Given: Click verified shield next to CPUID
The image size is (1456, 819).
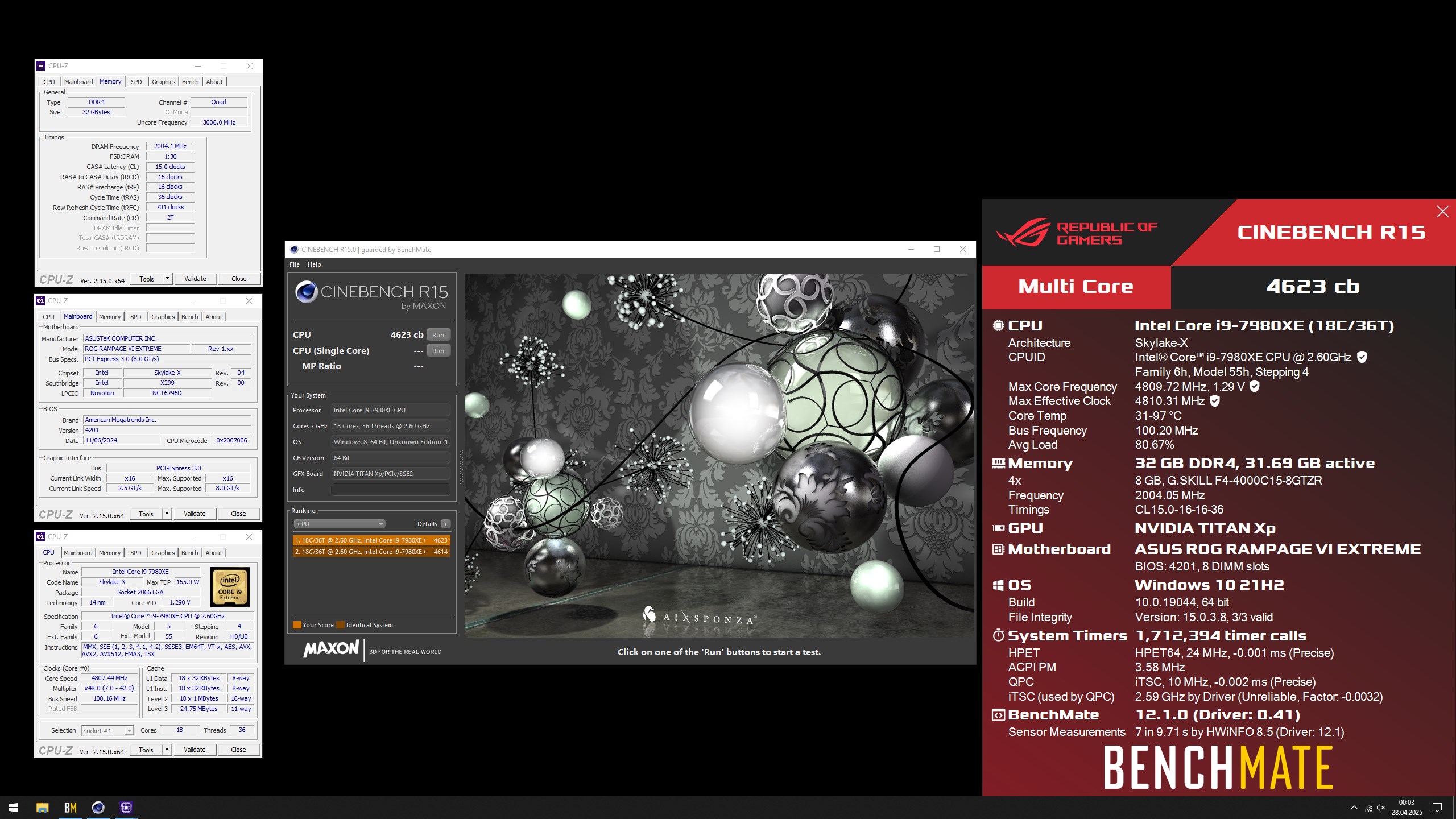Looking at the screenshot, I should click(x=1362, y=357).
